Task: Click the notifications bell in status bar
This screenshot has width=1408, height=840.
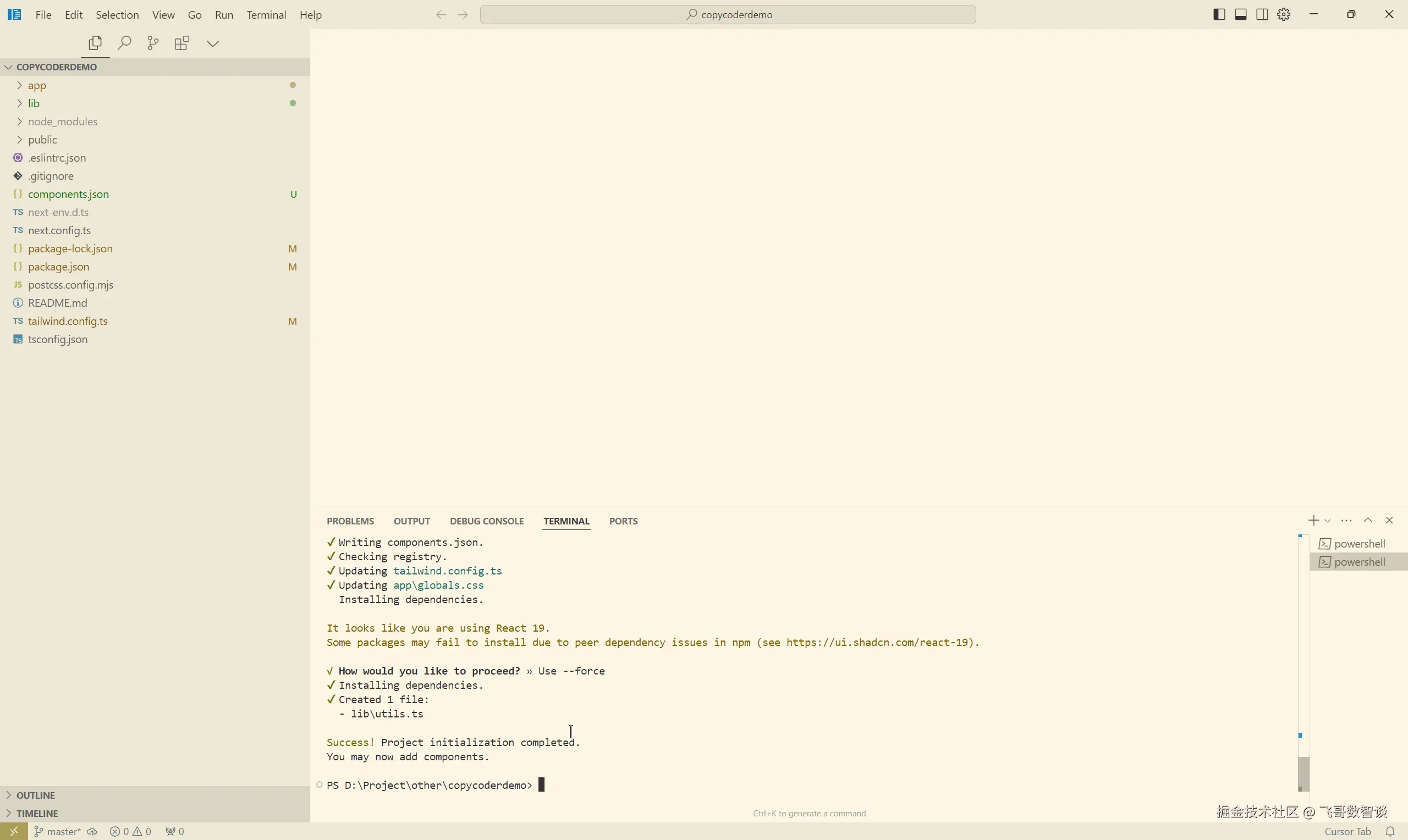Action: [1390, 832]
